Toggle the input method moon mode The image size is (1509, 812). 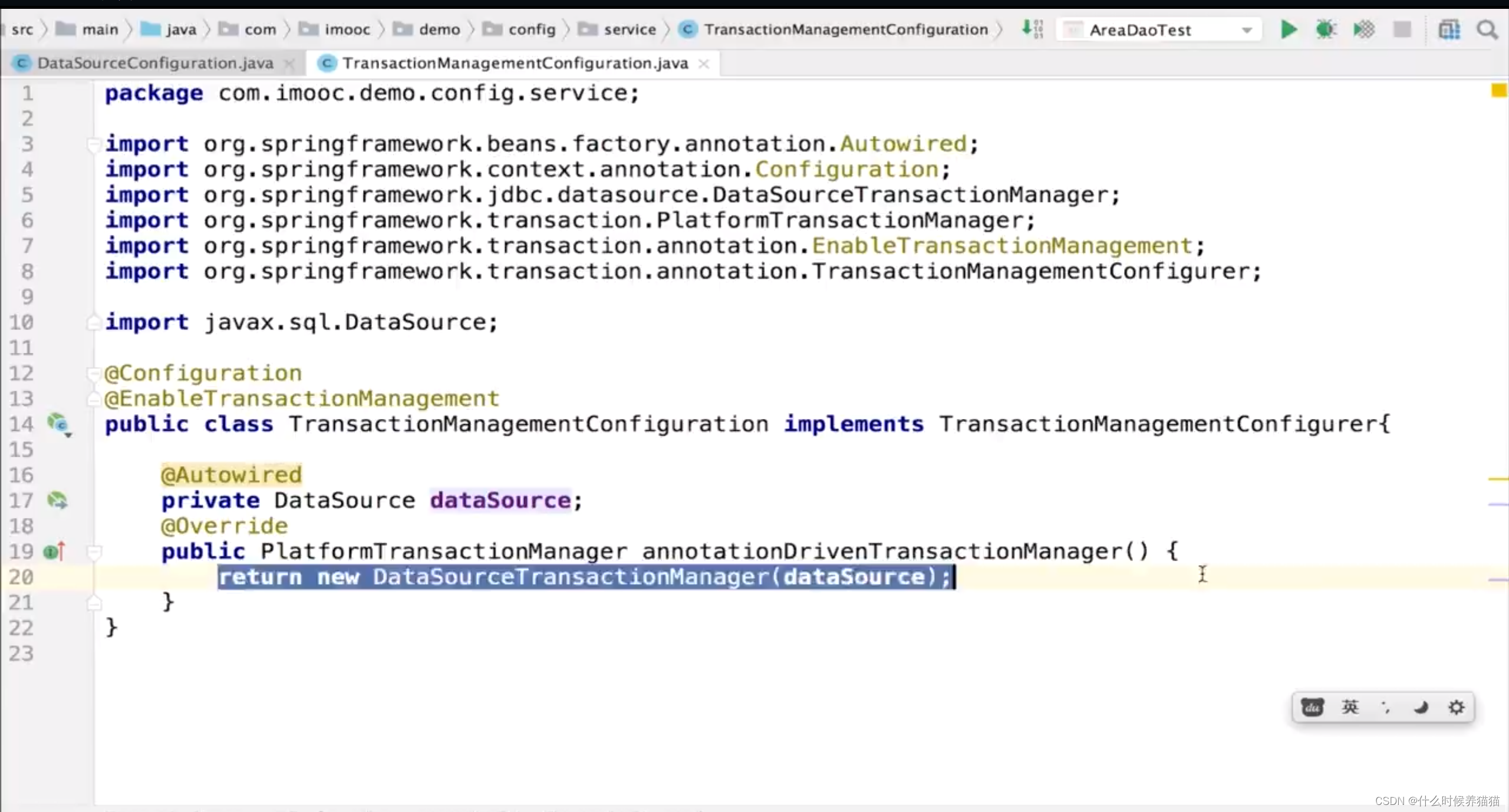[x=1421, y=707]
